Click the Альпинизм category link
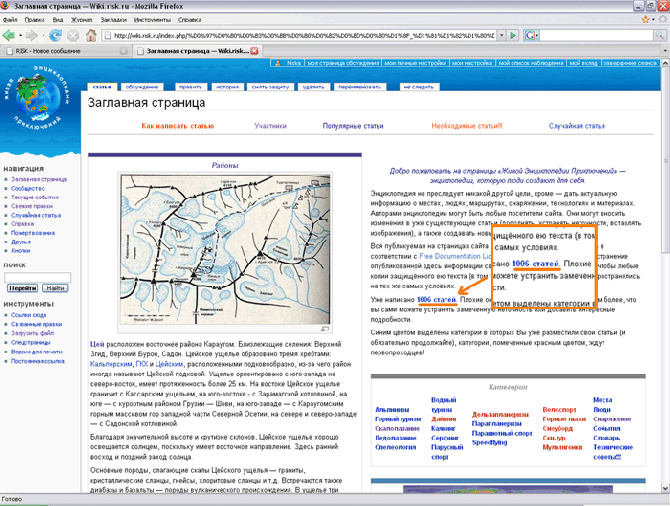670x506 pixels. [392, 410]
